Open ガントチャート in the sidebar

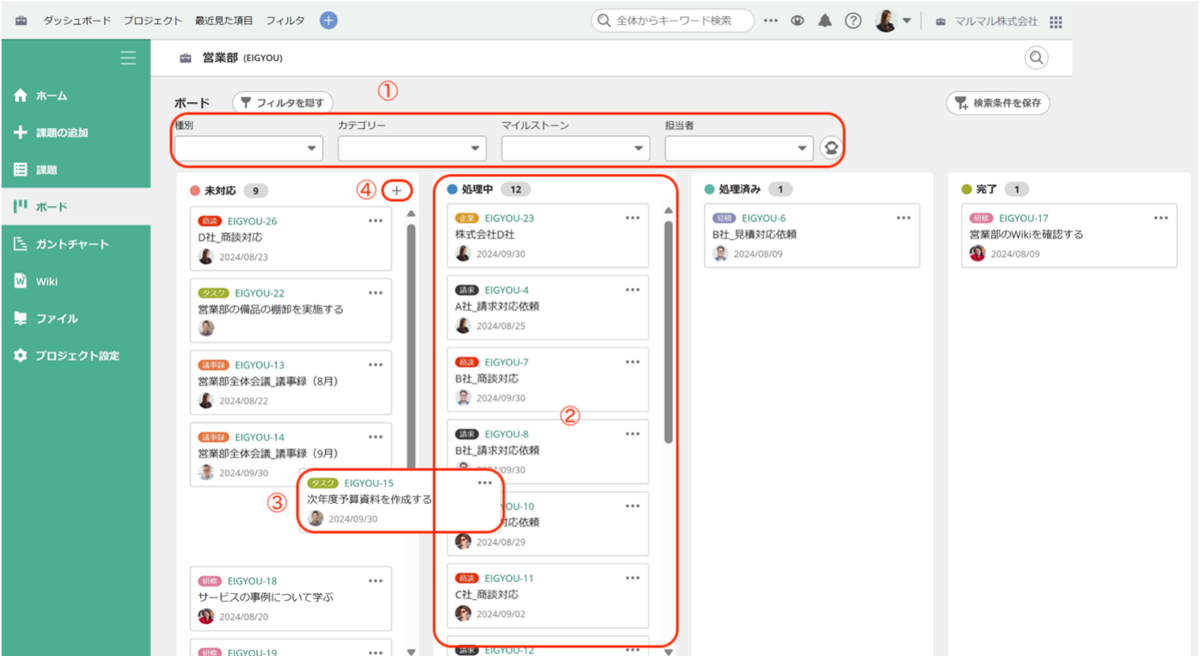72,244
